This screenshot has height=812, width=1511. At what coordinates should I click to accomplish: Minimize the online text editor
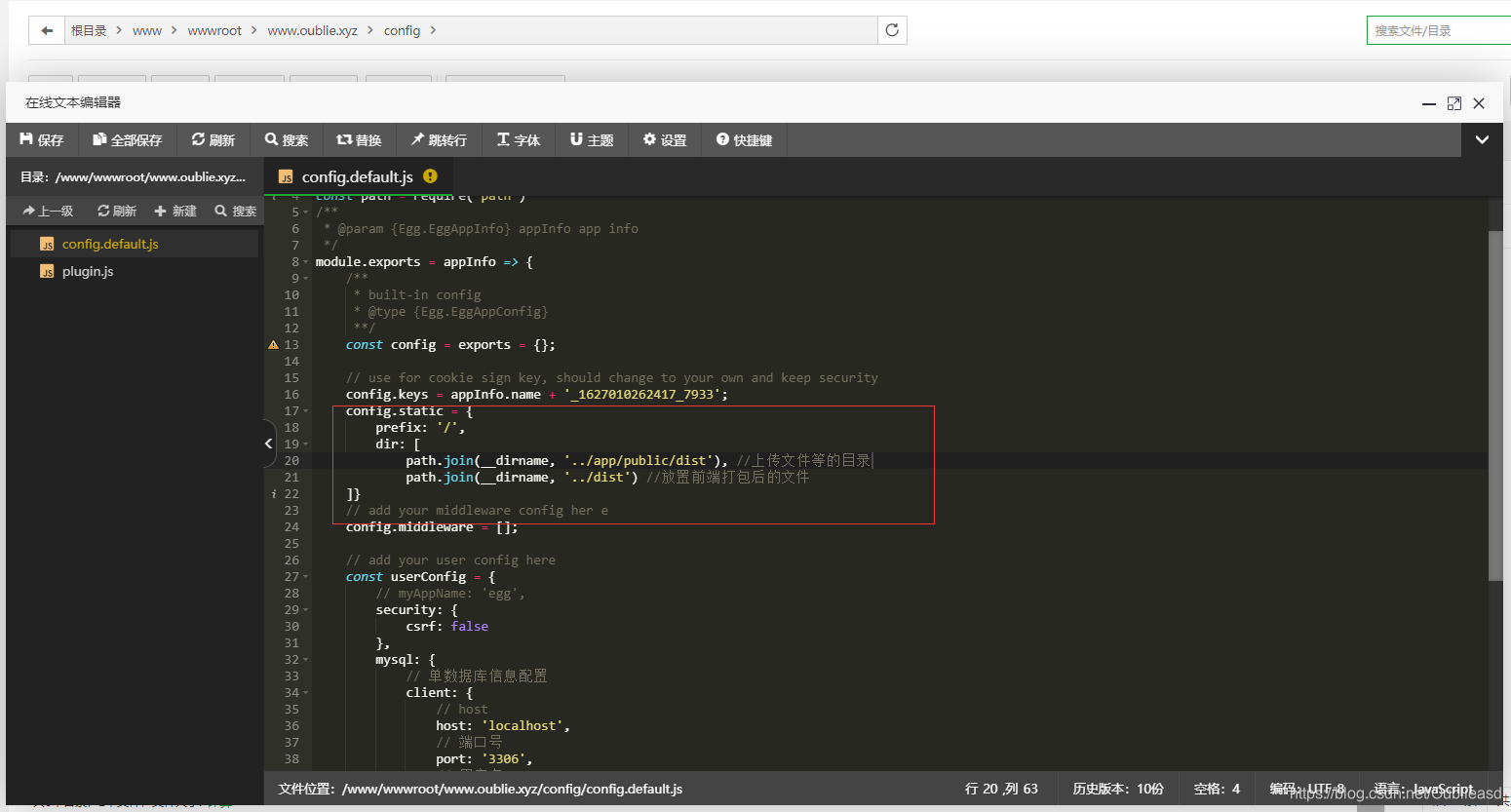1429,103
